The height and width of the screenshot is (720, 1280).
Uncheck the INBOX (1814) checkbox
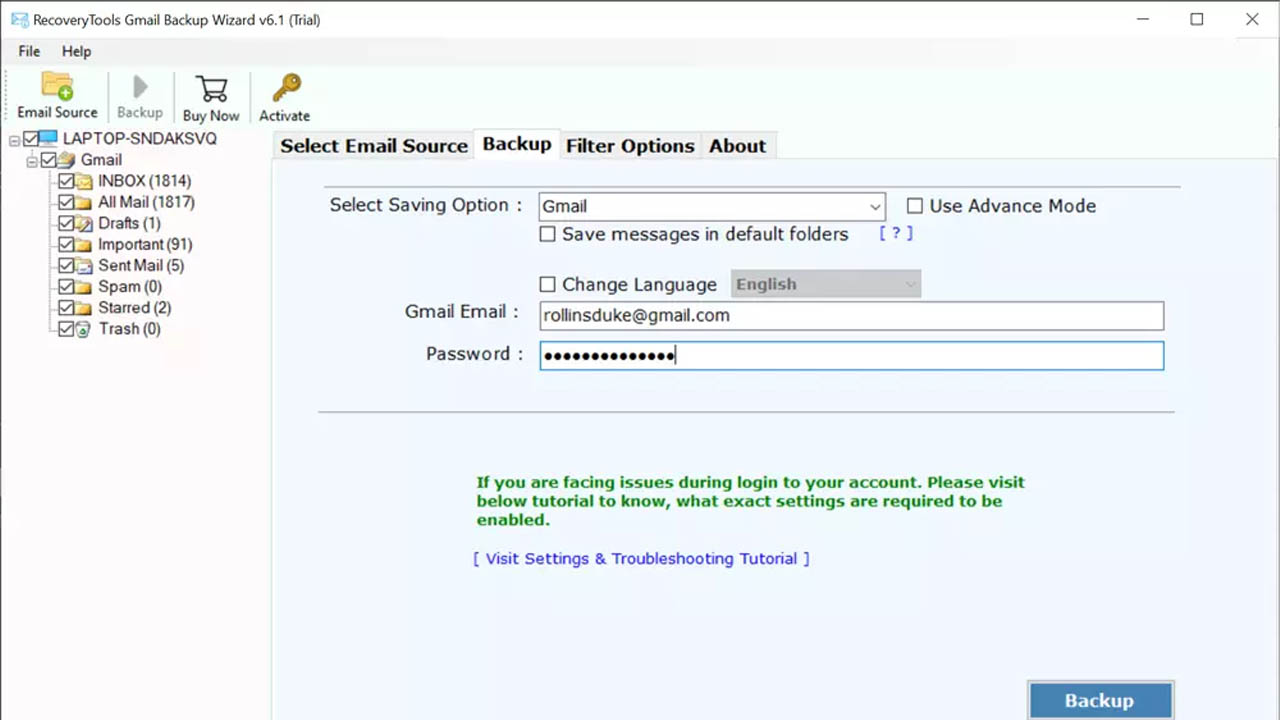tap(66, 181)
